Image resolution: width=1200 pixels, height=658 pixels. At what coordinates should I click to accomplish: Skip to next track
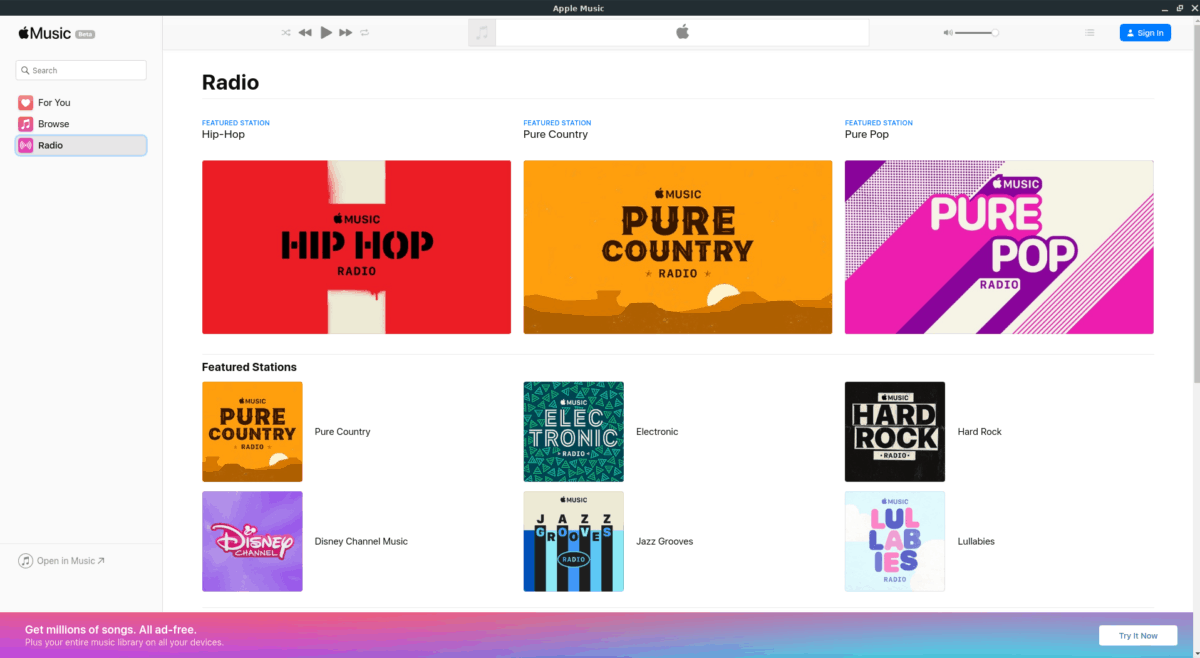[346, 33]
